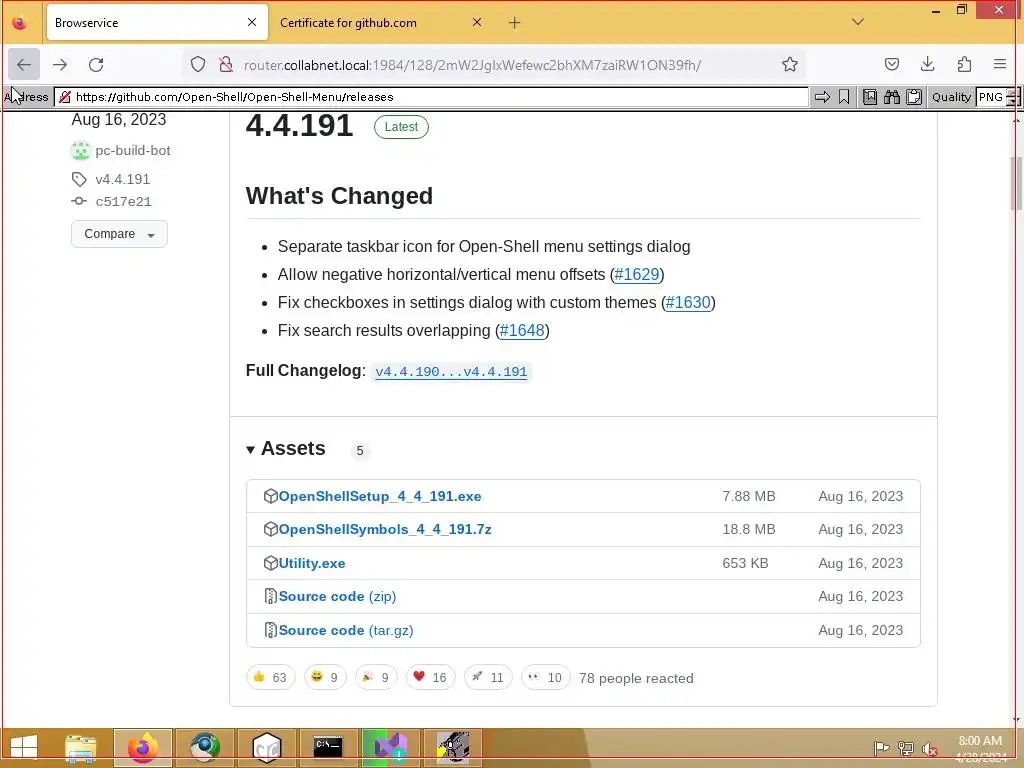This screenshot has height=768, width=1024.
Task: Open the Visual Studio Installer taskbar icon
Action: coord(390,748)
